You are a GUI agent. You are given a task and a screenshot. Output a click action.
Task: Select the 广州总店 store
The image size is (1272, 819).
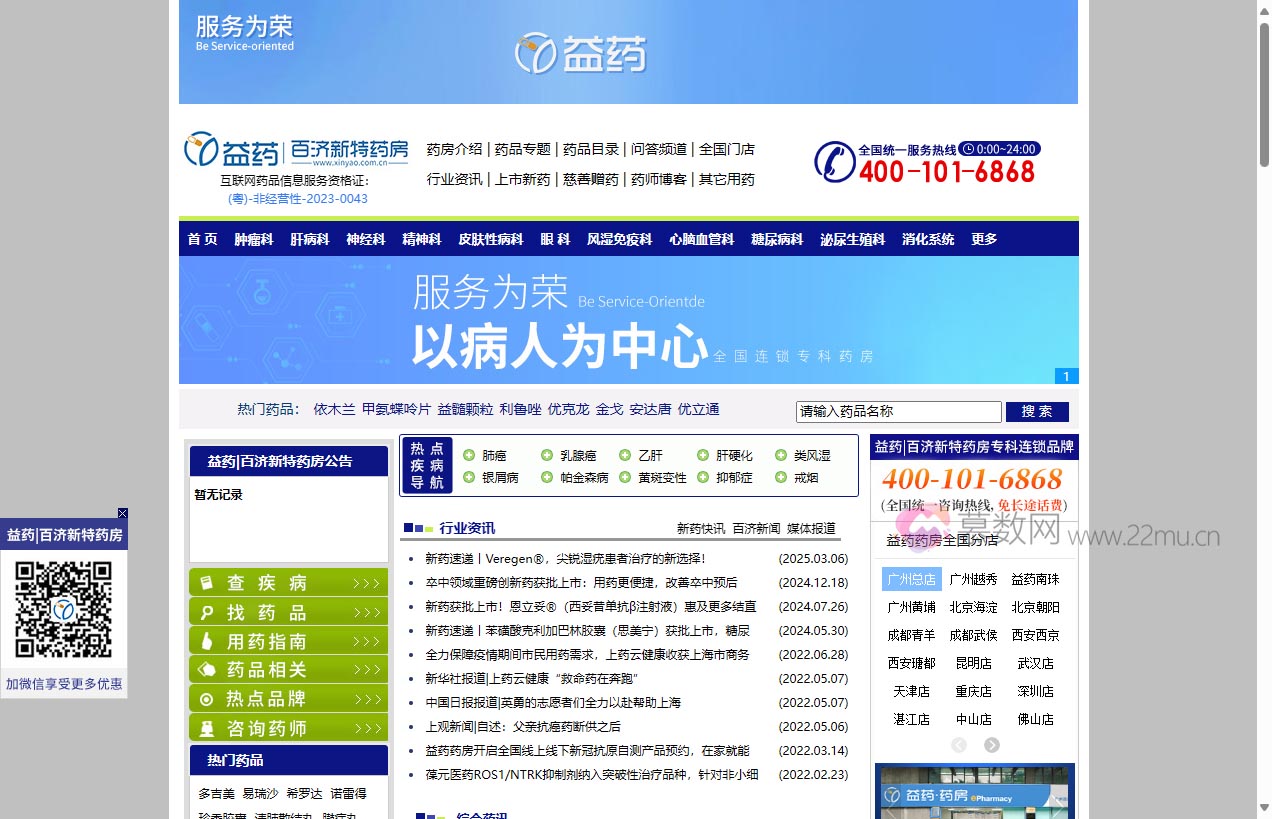coord(911,579)
